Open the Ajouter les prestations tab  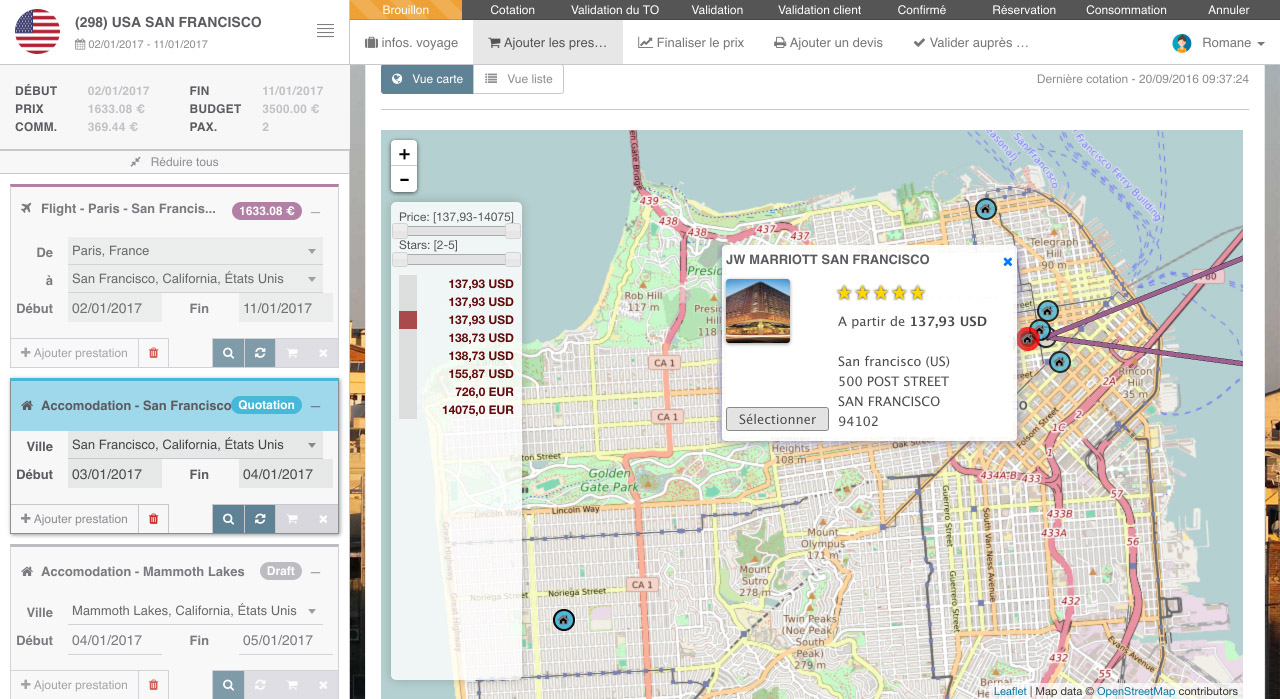547,43
